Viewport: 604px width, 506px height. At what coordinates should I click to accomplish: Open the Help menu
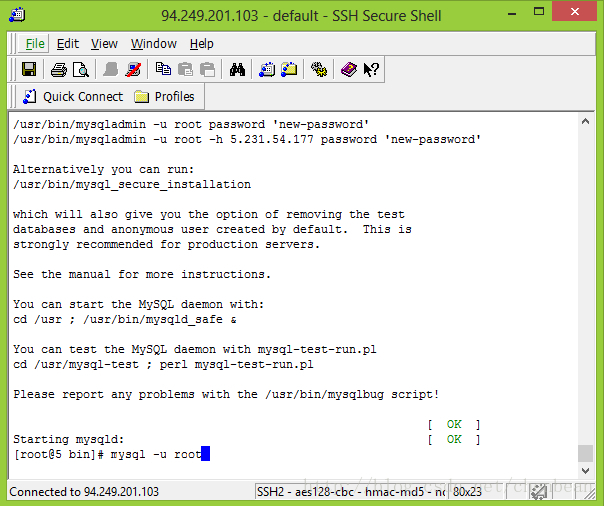pyautogui.click(x=201, y=44)
